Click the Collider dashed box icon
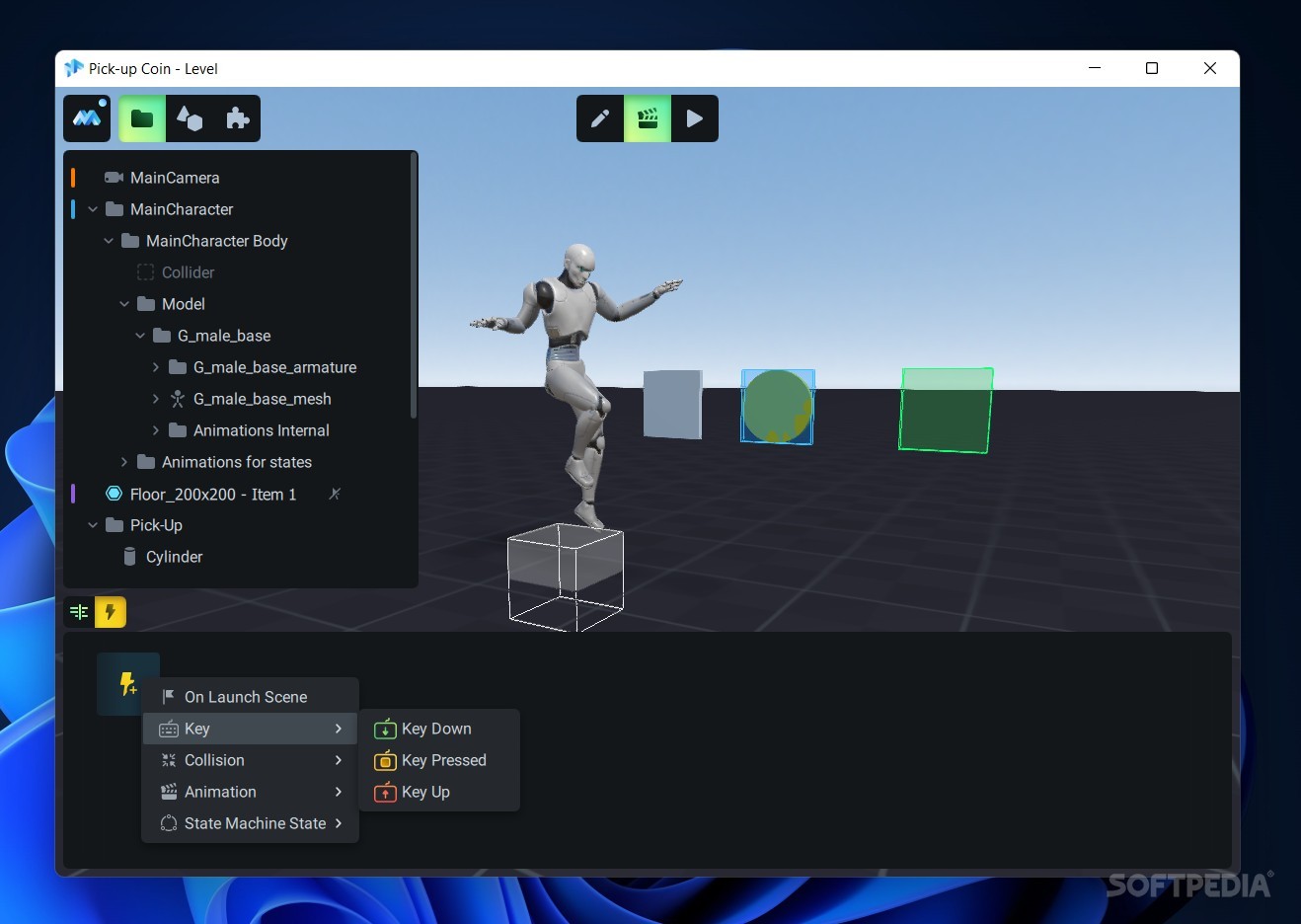Screen dimensions: 1301x924 (145, 272)
